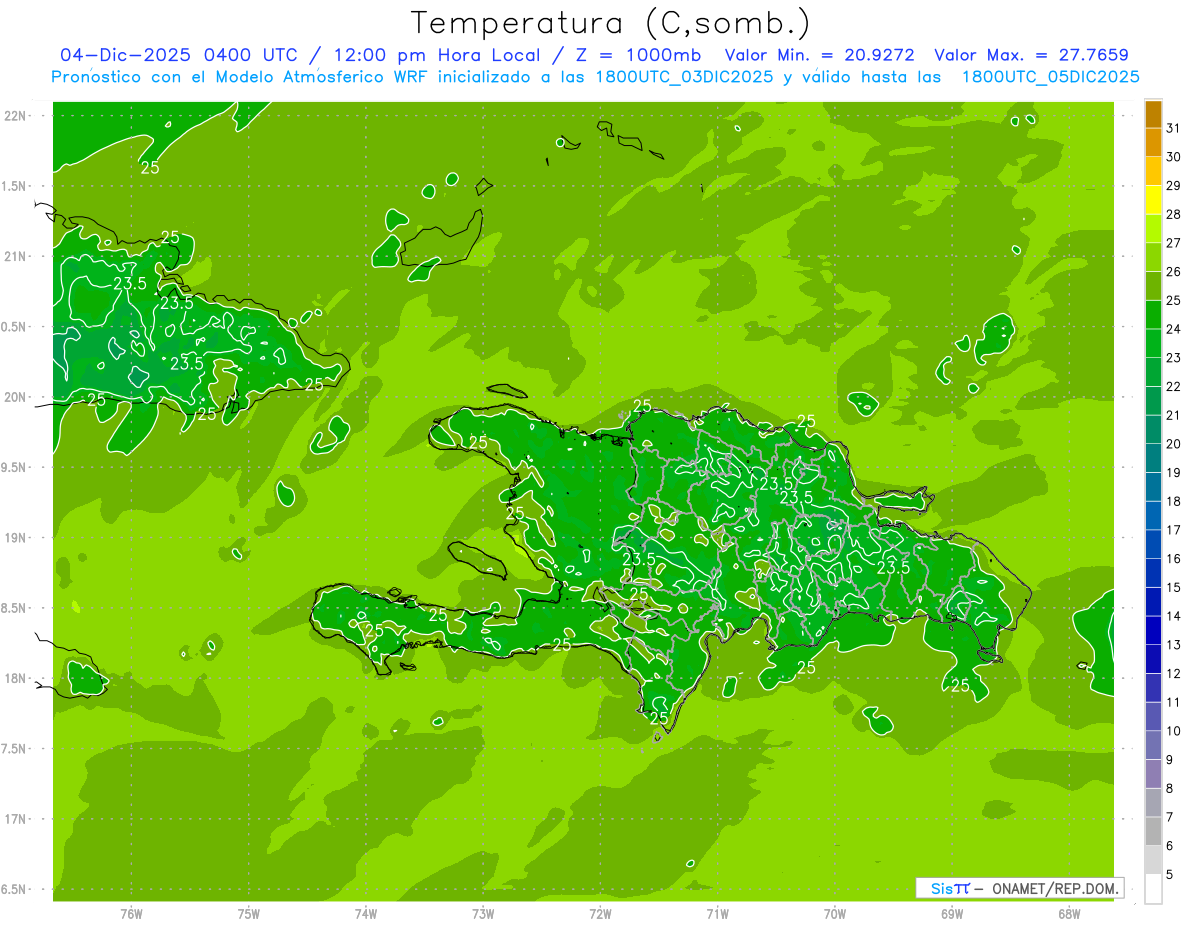Click the "73W" longitude axis label
Image resolution: width=1200 pixels, height=927 pixels.
[x=483, y=913]
